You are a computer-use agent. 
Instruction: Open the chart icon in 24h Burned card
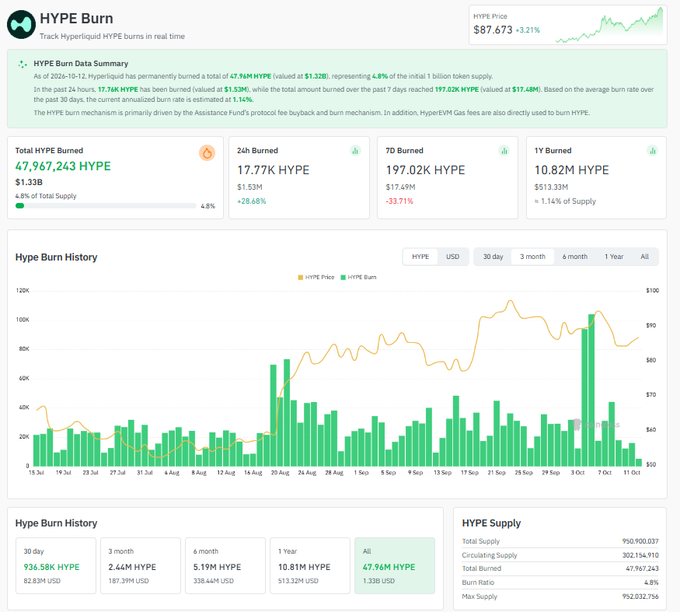tap(355, 151)
